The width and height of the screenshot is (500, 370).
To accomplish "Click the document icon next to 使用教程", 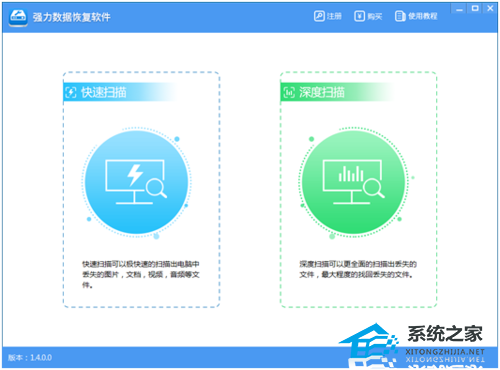I will (x=399, y=16).
